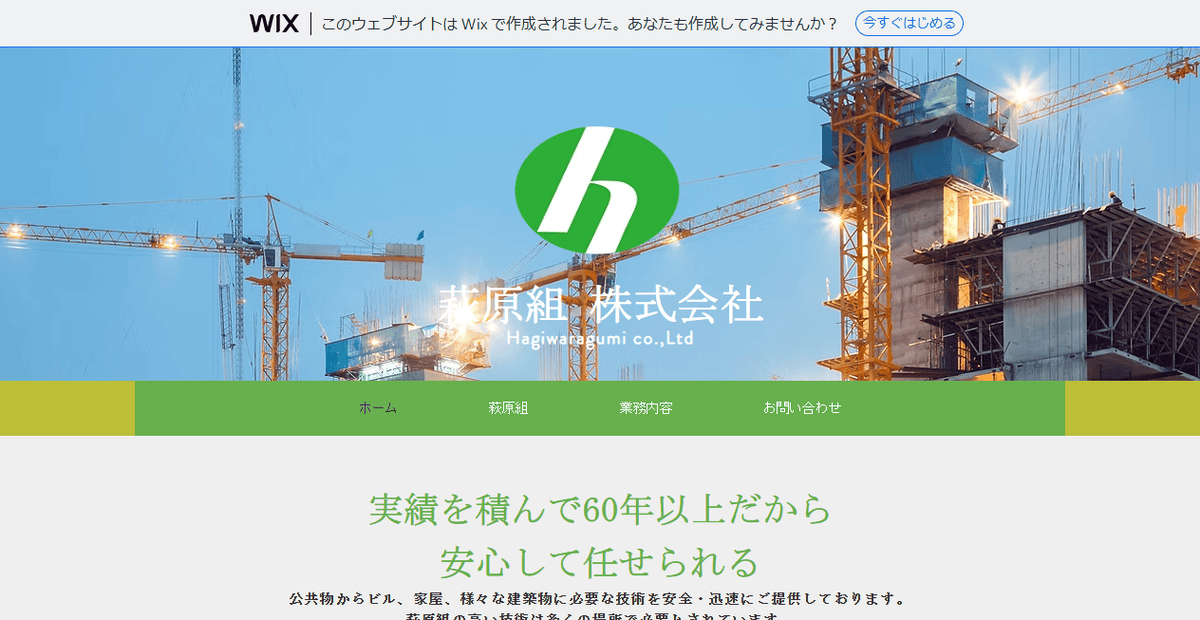Navigate to the 萩原組 page

point(508,408)
